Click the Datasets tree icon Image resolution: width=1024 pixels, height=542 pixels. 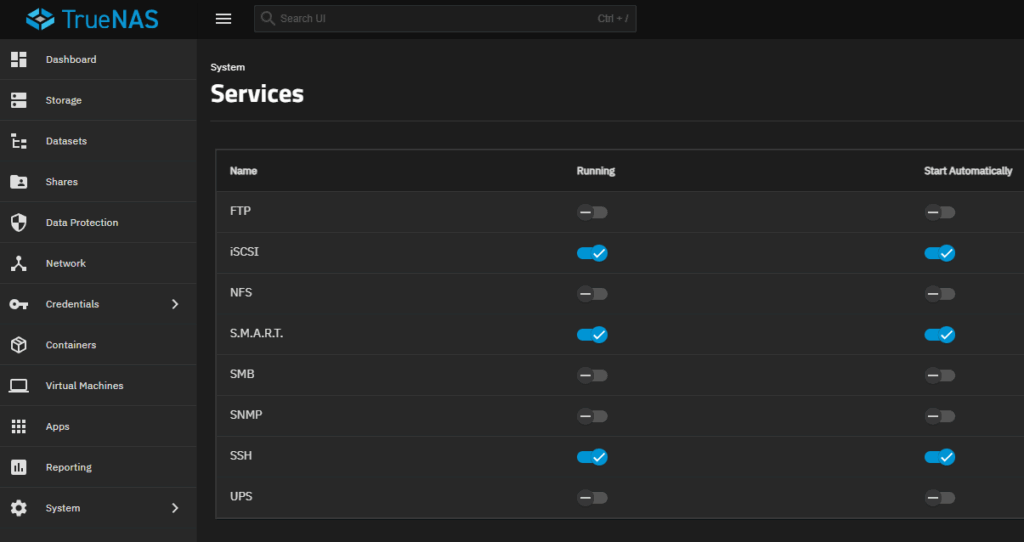pos(18,141)
